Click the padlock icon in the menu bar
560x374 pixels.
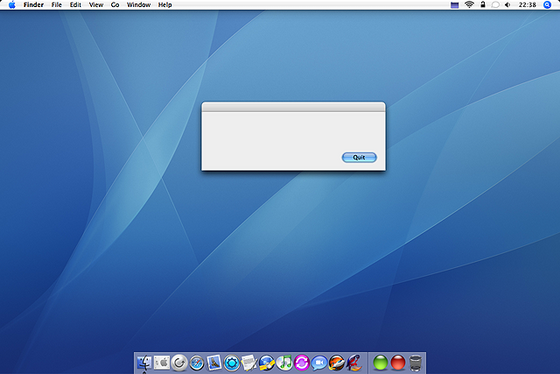482,5
